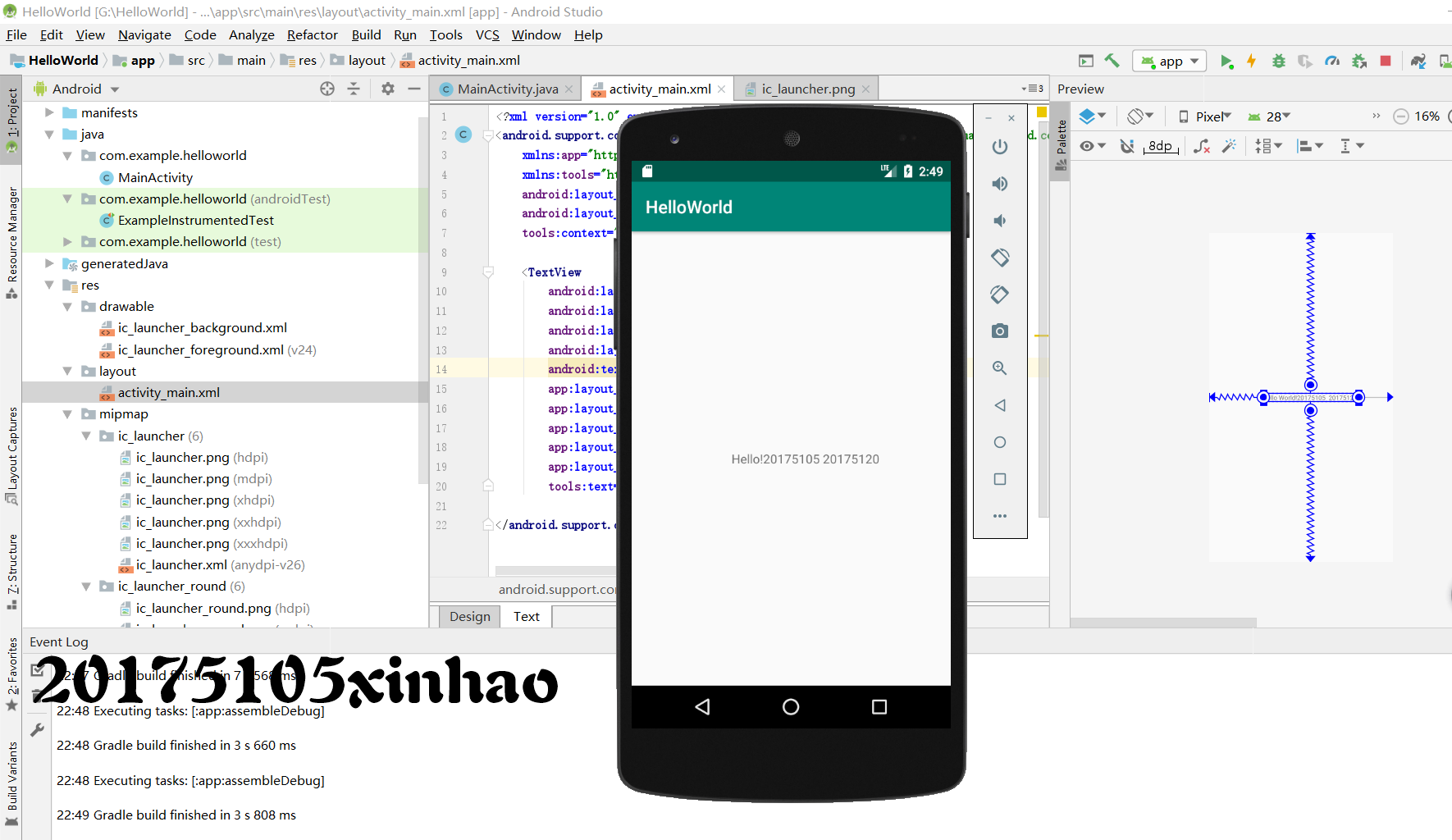Click the Profile app gauge icon
The width and height of the screenshot is (1452, 840).
click(x=1332, y=62)
